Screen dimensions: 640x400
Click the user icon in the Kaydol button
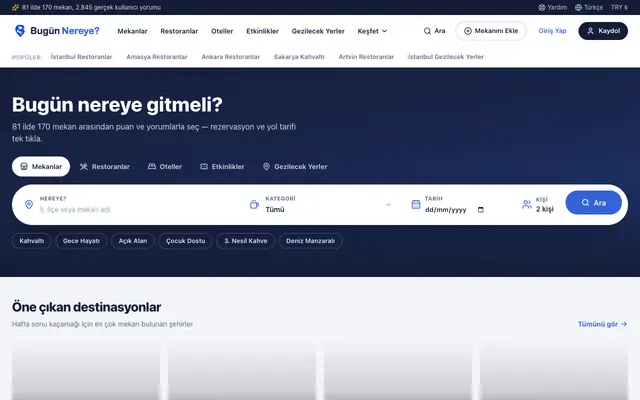click(590, 31)
